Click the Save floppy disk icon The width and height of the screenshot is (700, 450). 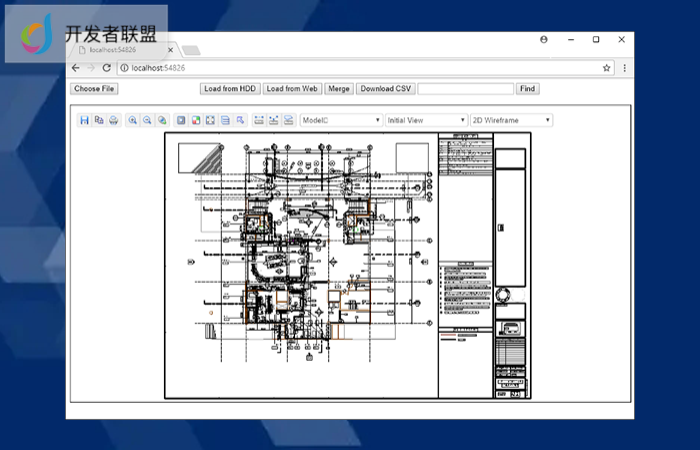point(84,120)
